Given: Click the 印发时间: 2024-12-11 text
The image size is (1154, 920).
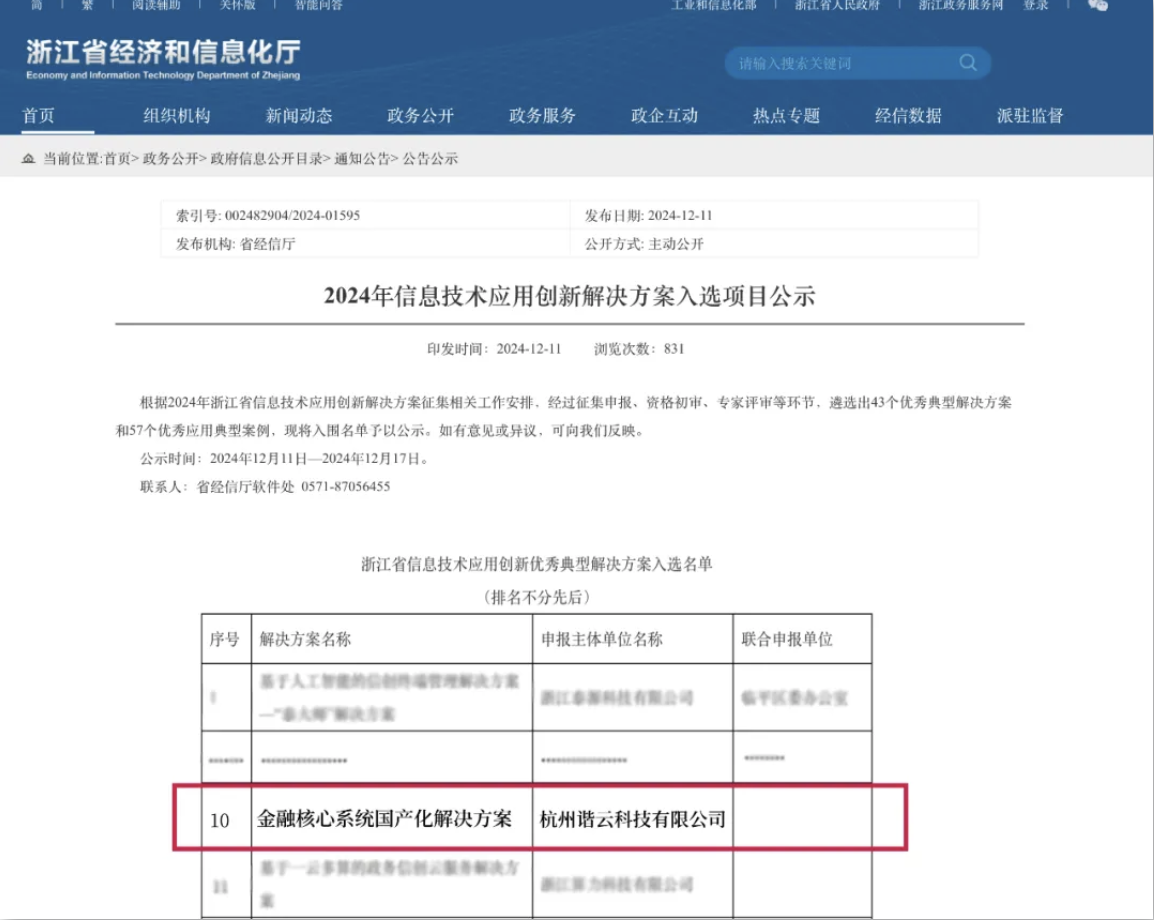Looking at the screenshot, I should tap(494, 349).
